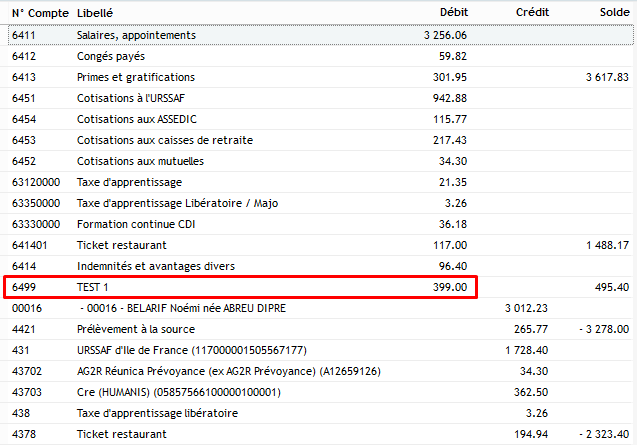Click the Taxe d'apprentissage row 63120000
The width and height of the screenshot is (637, 445).
point(129,182)
